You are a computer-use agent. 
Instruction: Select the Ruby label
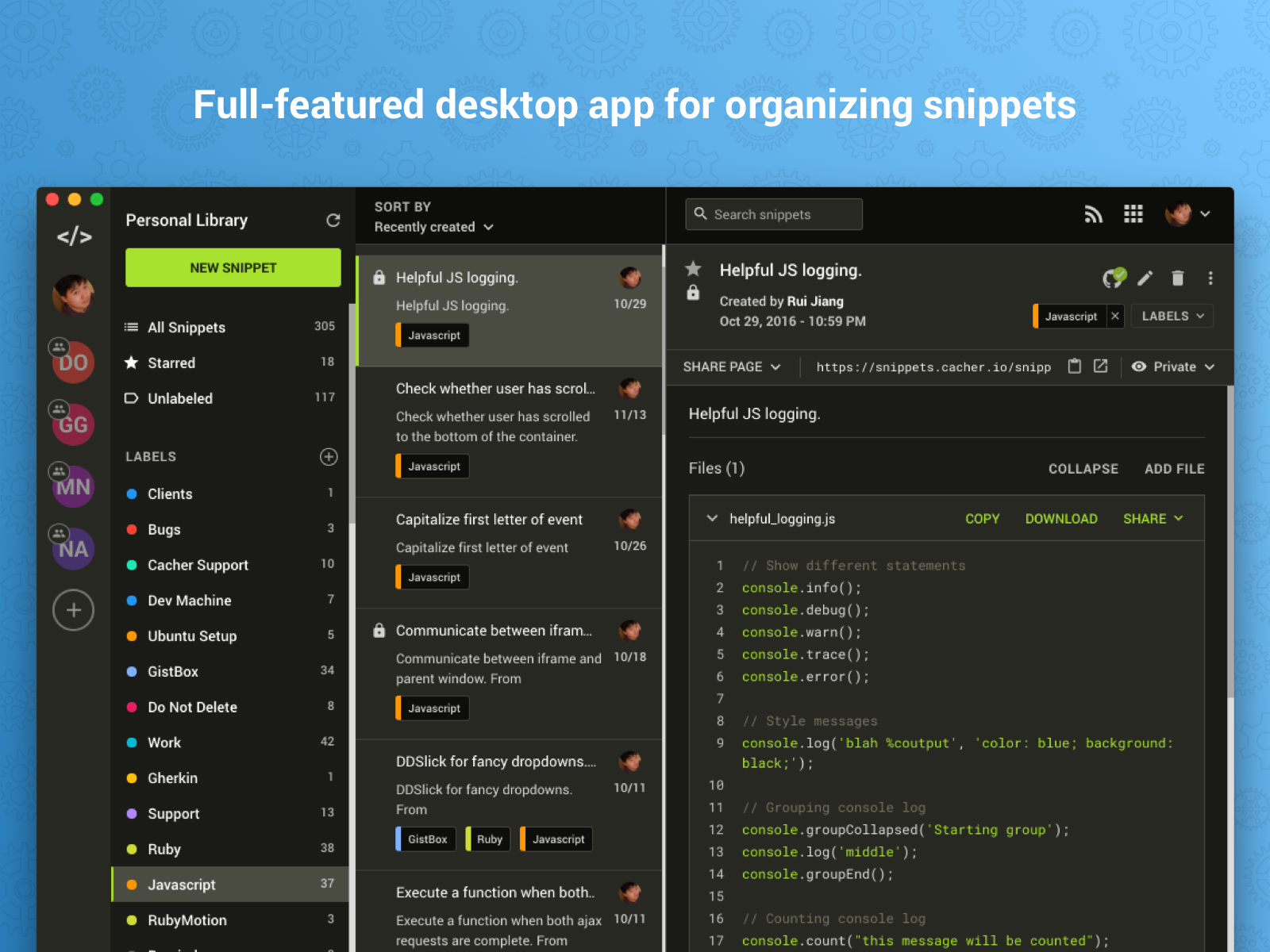[x=230, y=849]
